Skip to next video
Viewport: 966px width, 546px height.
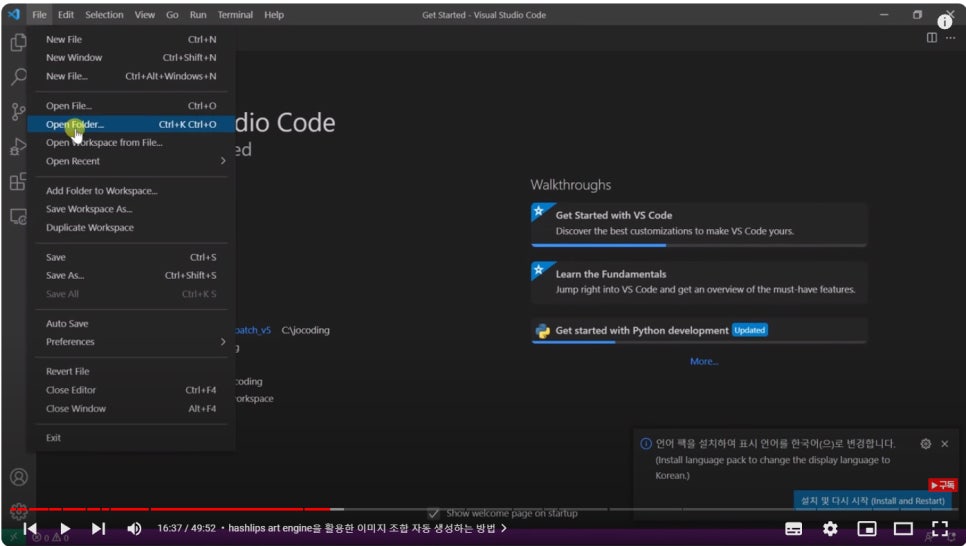click(x=99, y=528)
